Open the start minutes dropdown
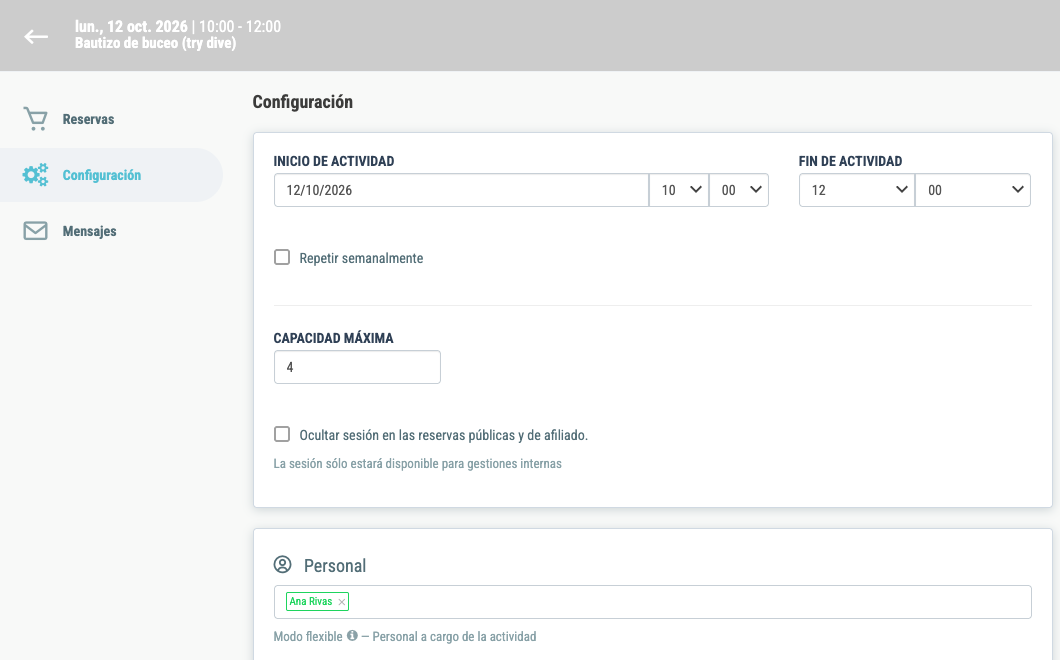Image resolution: width=1060 pixels, height=660 pixels. 739,190
